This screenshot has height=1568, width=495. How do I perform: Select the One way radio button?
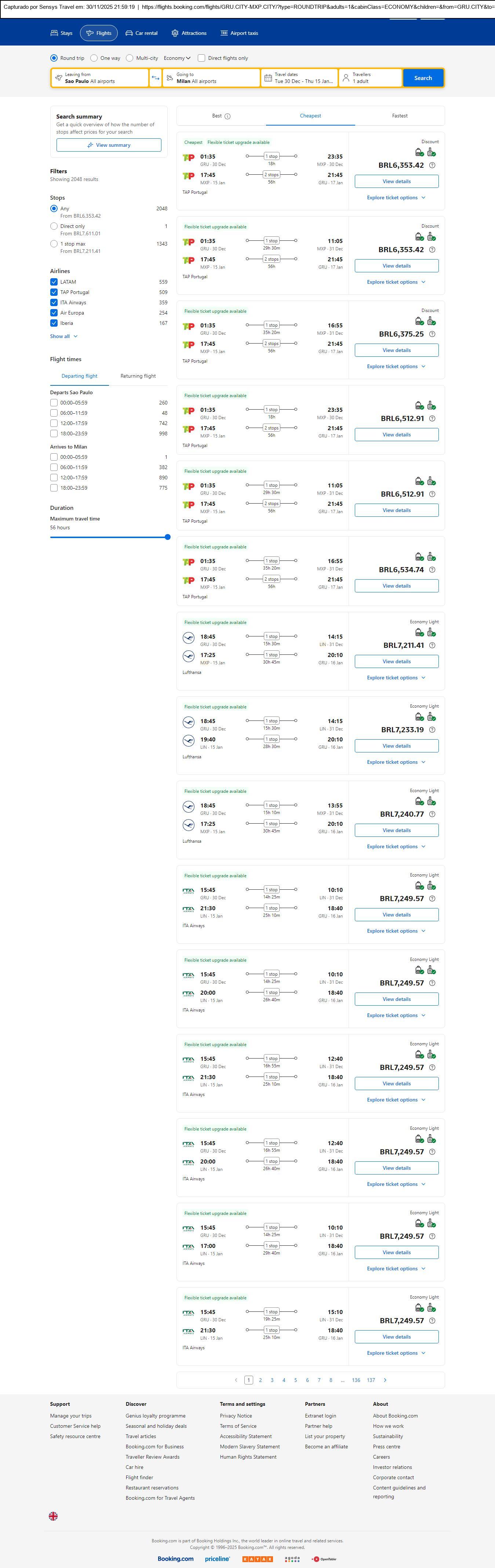[94, 58]
